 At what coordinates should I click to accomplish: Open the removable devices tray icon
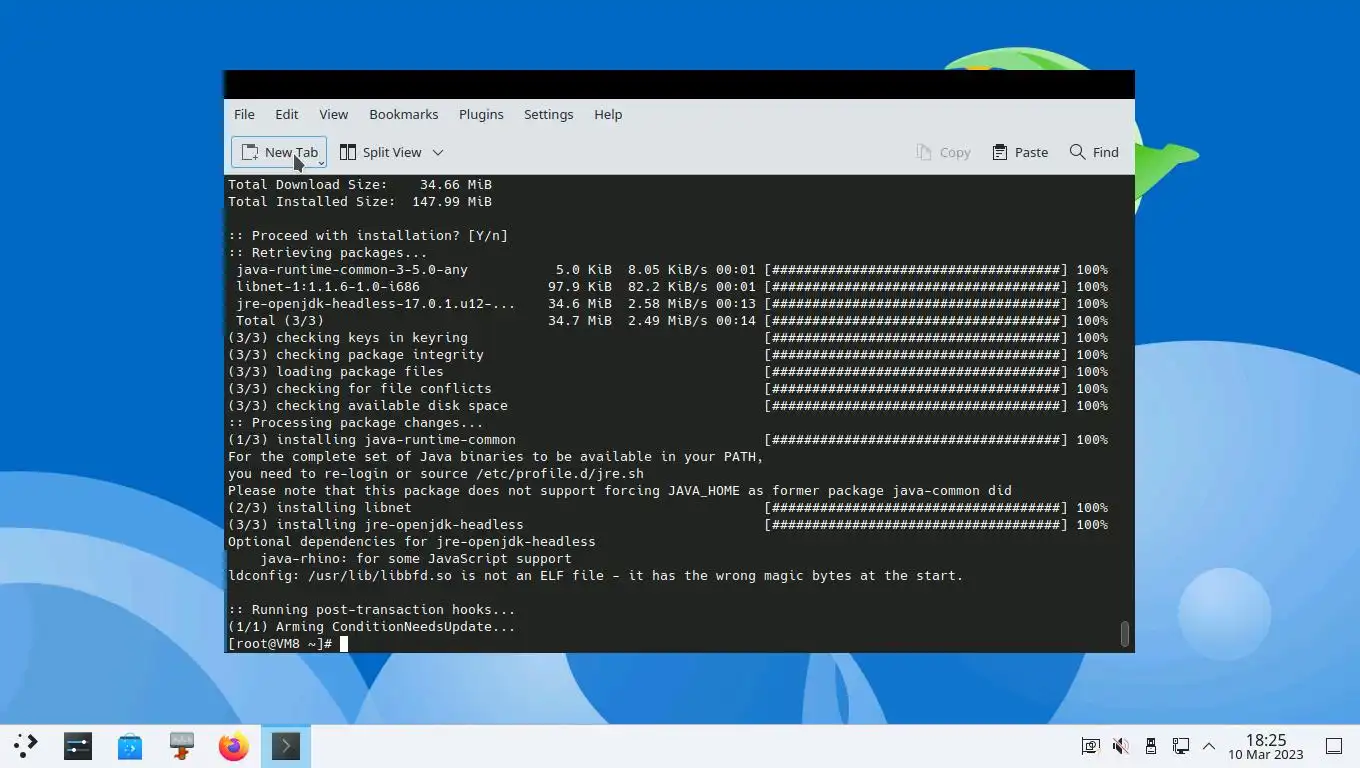[x=1151, y=746]
